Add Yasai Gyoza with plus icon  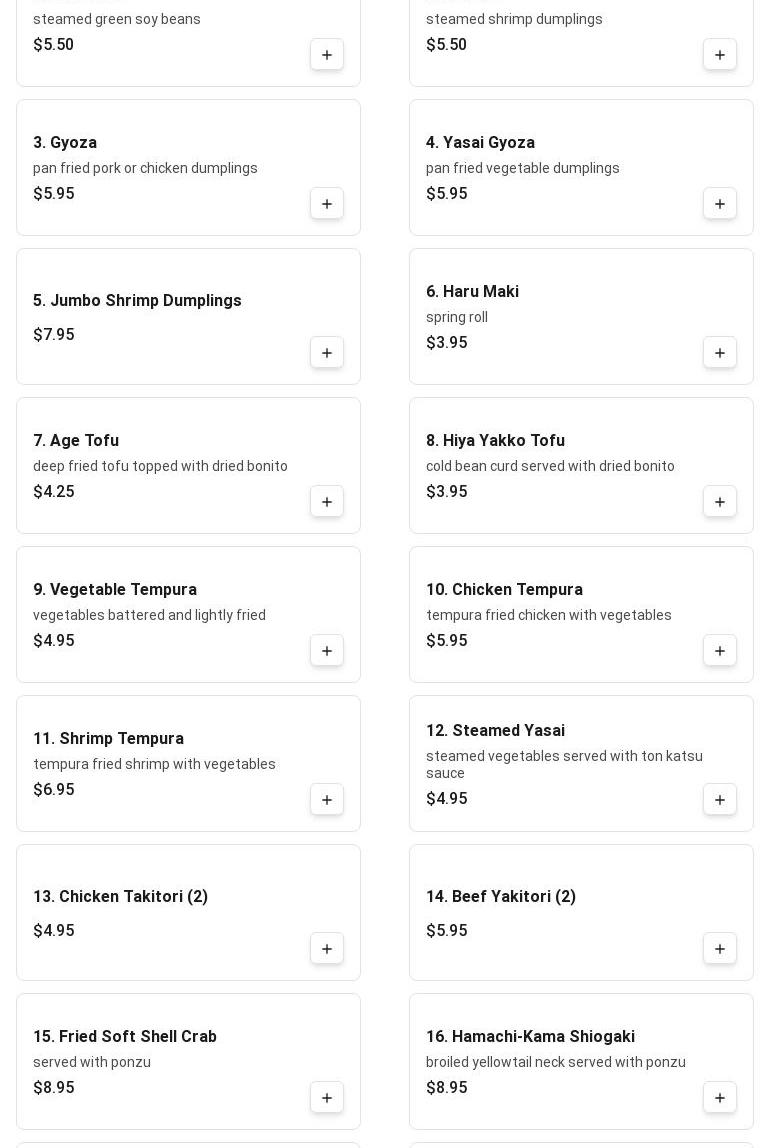point(720,204)
